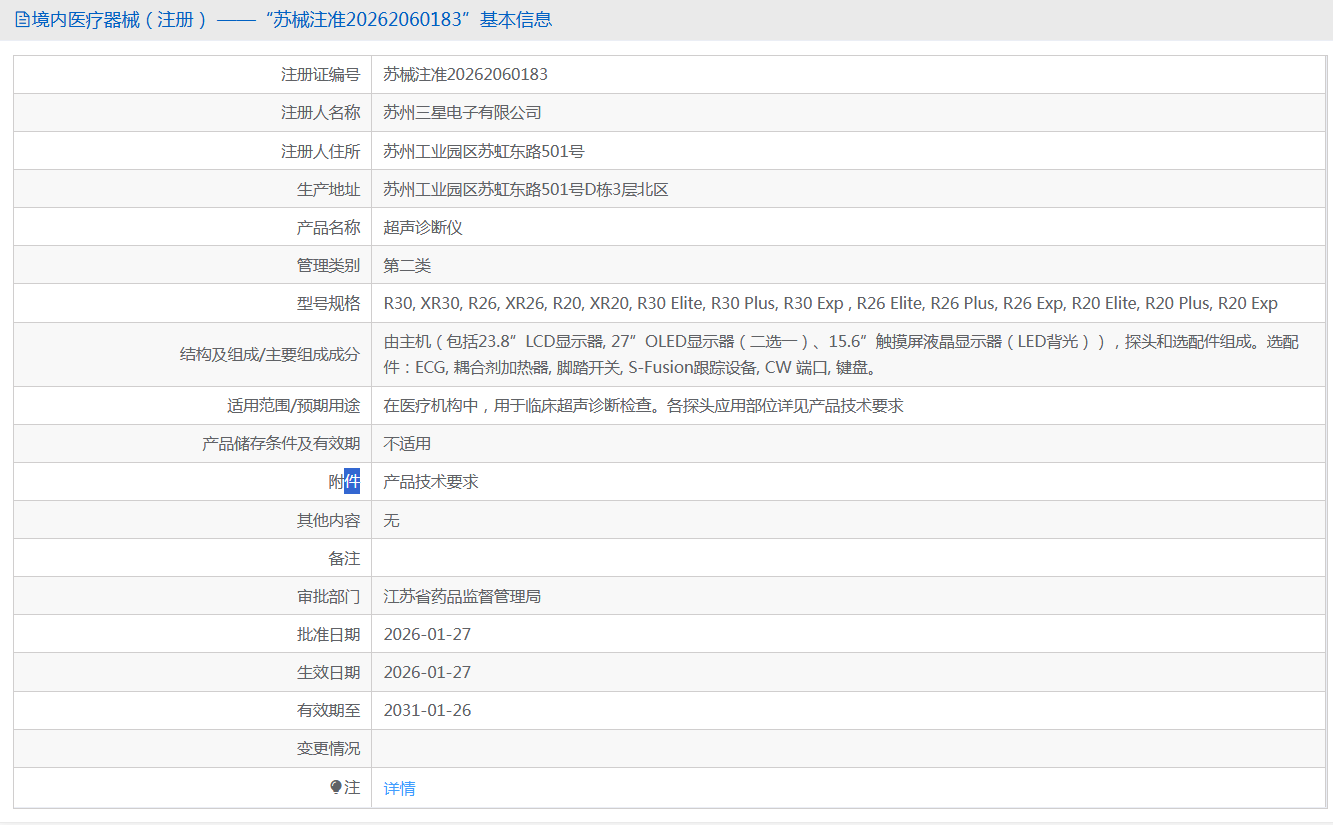Select the 有效期至 label

tap(328, 710)
